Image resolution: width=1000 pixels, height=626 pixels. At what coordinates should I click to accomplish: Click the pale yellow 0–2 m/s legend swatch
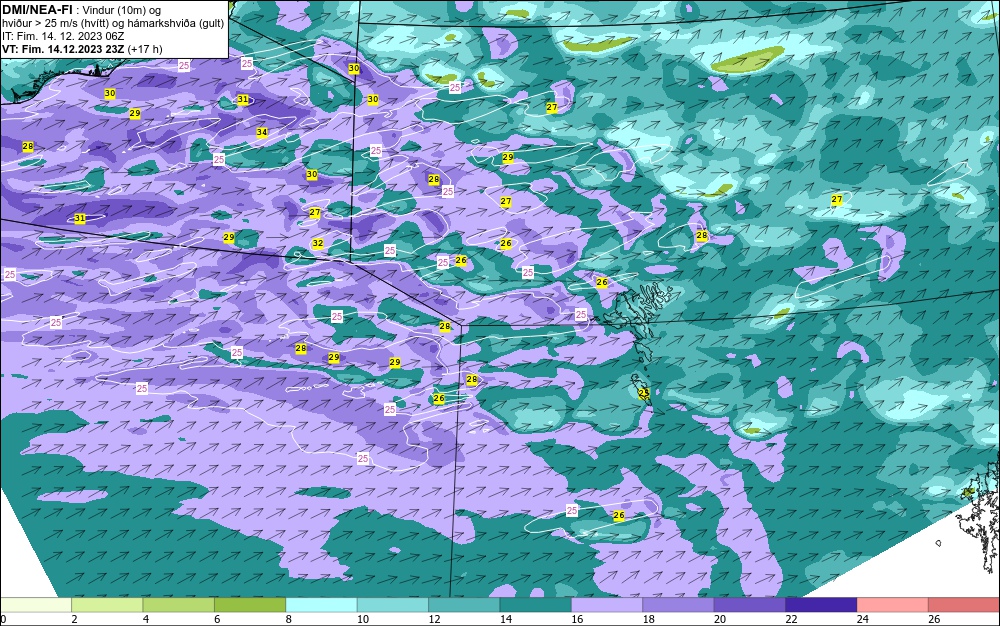coord(36,605)
